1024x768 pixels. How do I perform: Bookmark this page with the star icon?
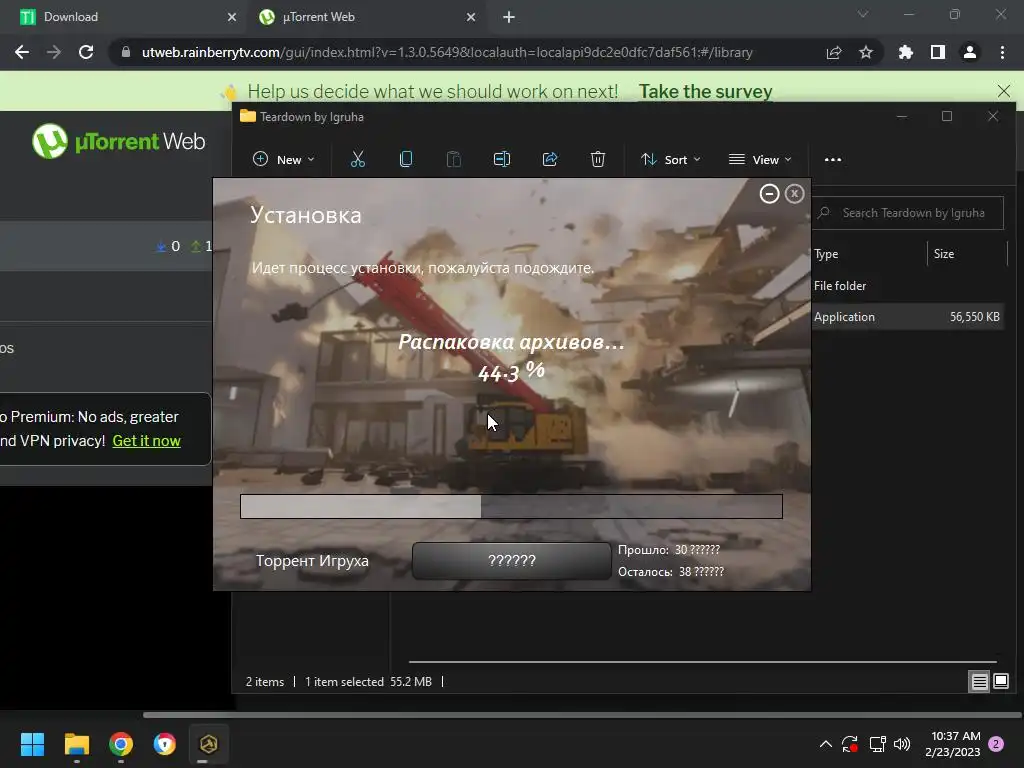(866, 52)
